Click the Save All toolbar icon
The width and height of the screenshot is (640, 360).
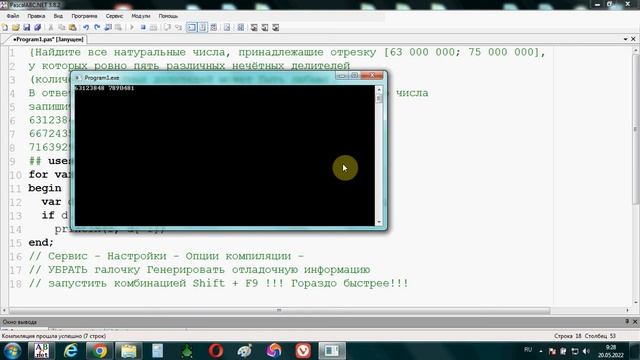[38, 27]
